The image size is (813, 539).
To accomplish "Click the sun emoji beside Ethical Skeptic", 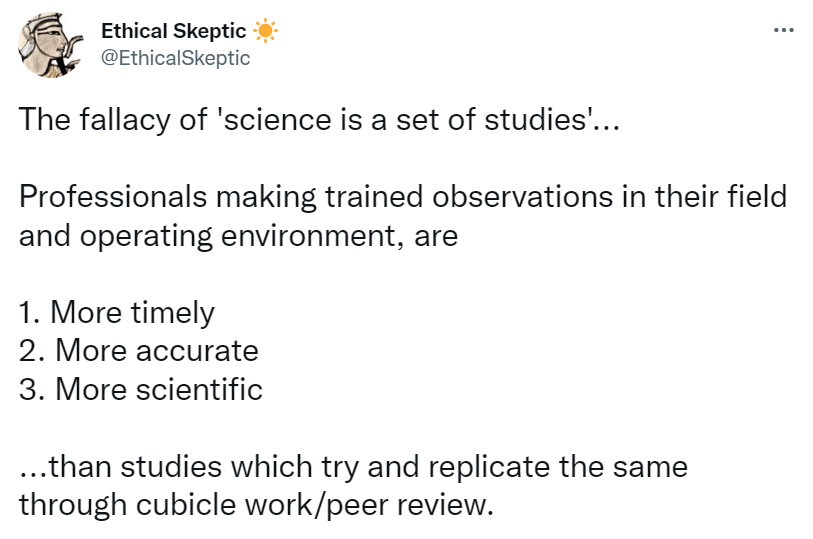I will [264, 31].
